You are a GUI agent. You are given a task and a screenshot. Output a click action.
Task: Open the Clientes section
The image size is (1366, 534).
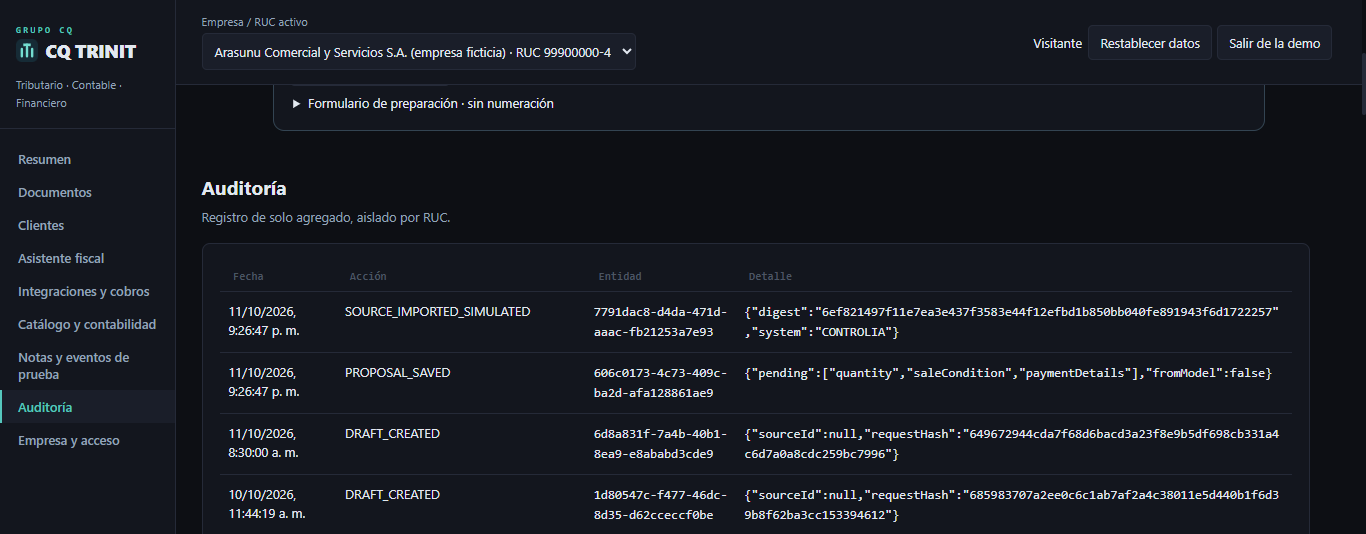[x=88, y=226]
